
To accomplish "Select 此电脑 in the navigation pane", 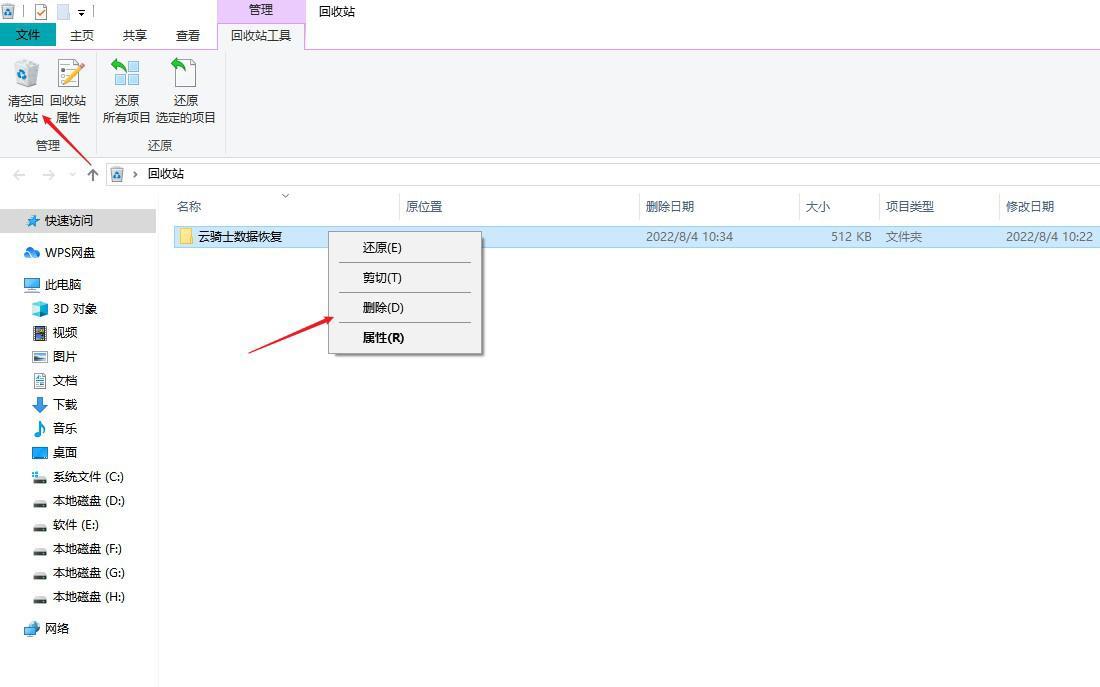I will pos(63,284).
